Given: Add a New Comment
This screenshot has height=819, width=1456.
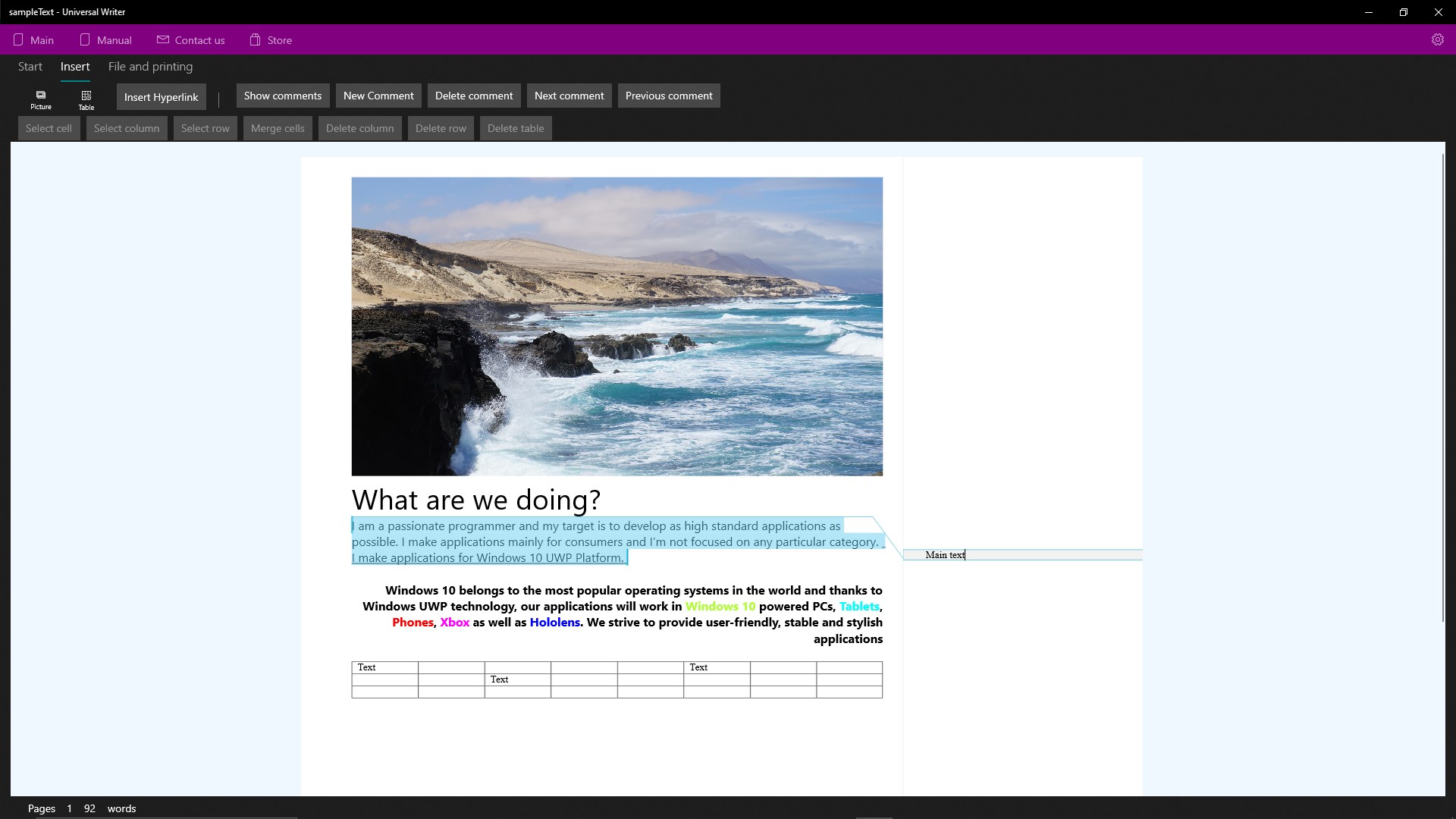Looking at the screenshot, I should click(x=378, y=96).
